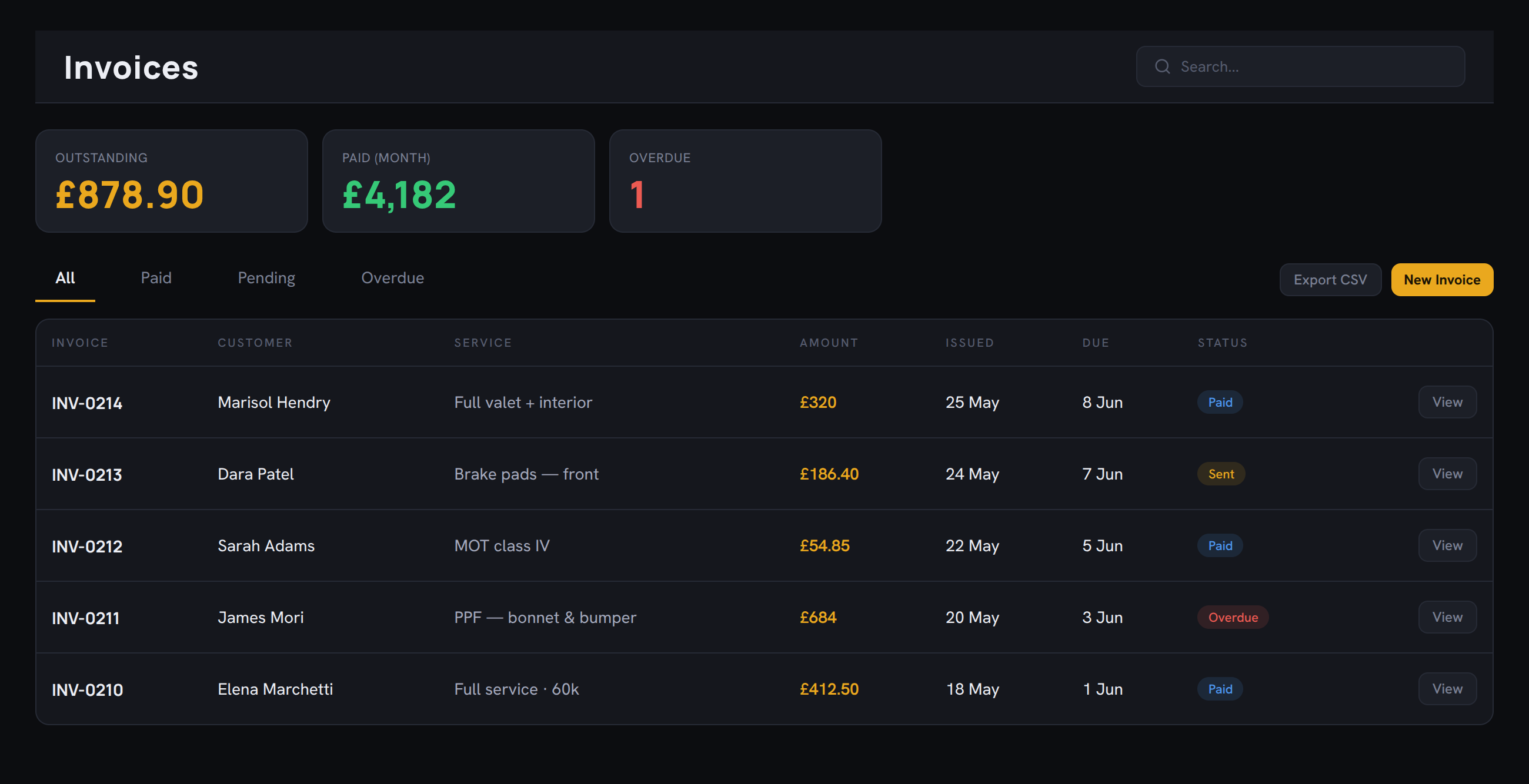Click the 18 May issued date

(x=972, y=690)
